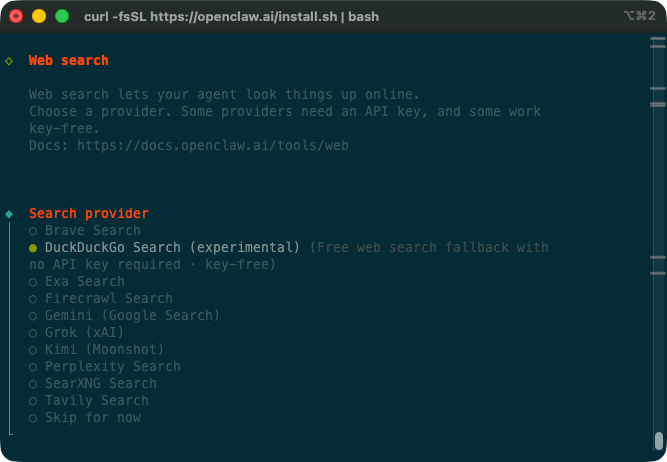Click the window title curl command text
This screenshot has height=462, width=667.
(231, 17)
